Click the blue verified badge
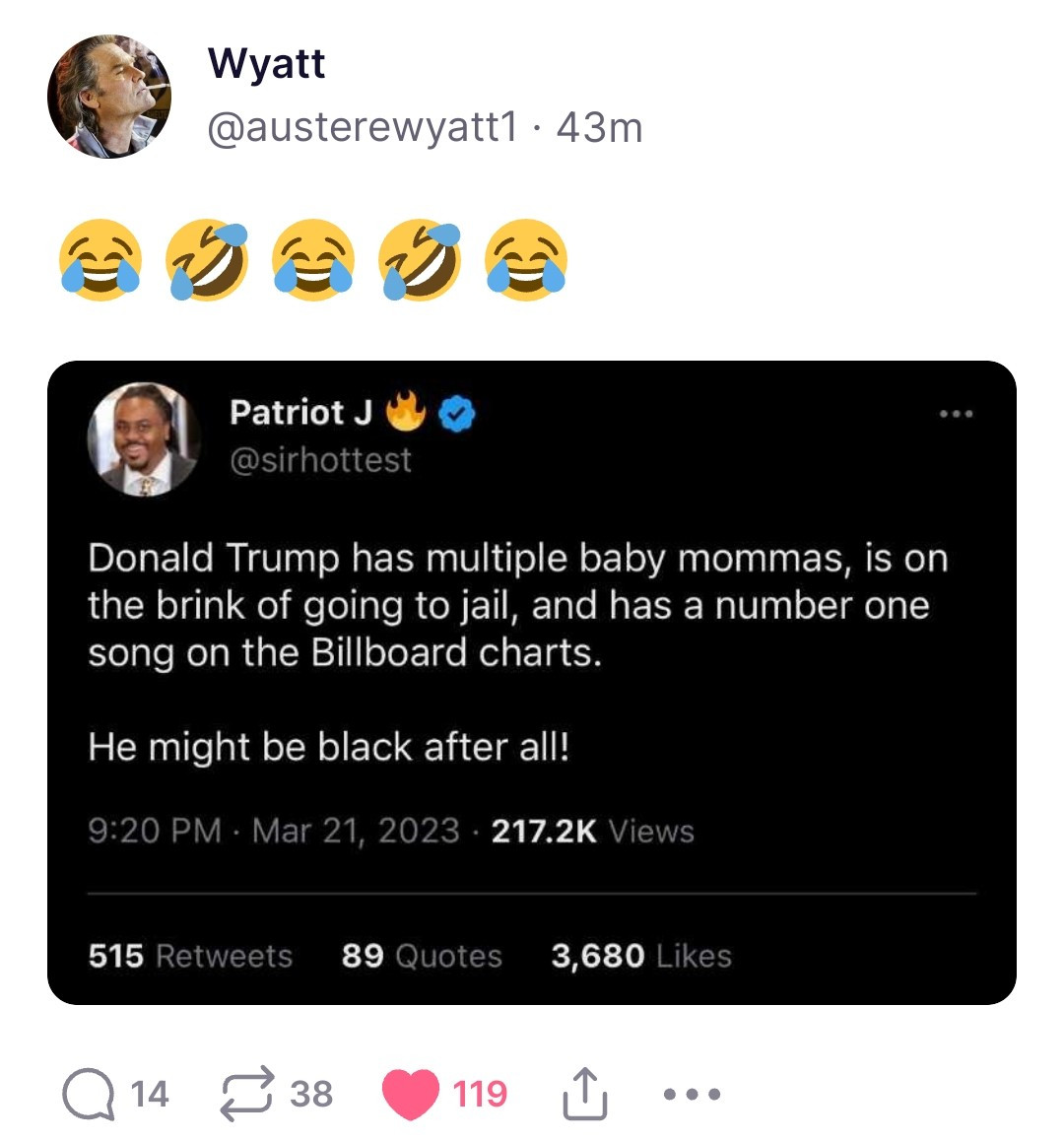Screen dimensions: 1064x1141 (456, 414)
